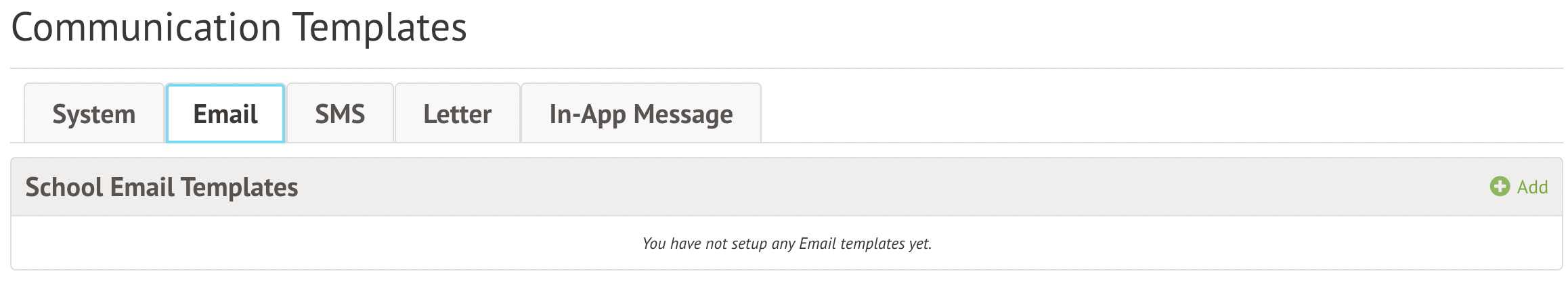This screenshot has width=1568, height=284.
Task: Click the Communication Templates page heading
Action: [x=239, y=28]
